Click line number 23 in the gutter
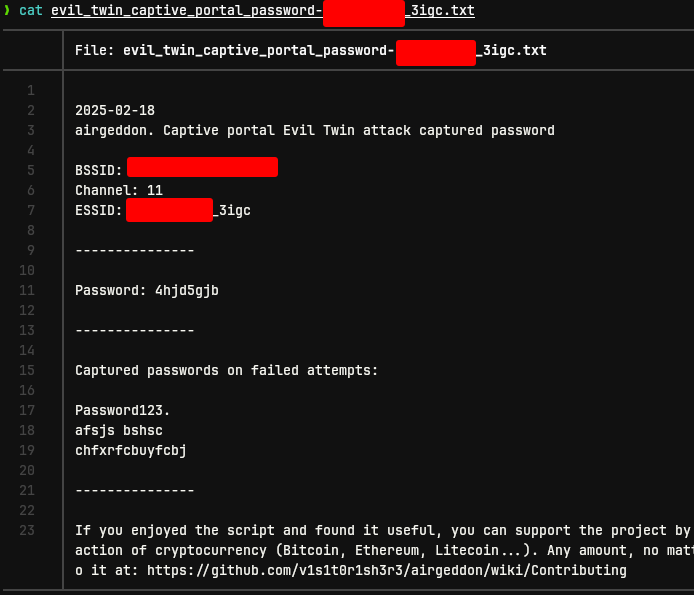 tap(27, 530)
